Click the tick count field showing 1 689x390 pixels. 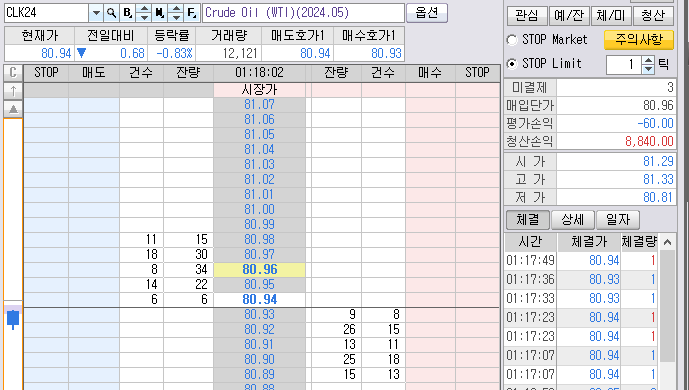point(624,65)
